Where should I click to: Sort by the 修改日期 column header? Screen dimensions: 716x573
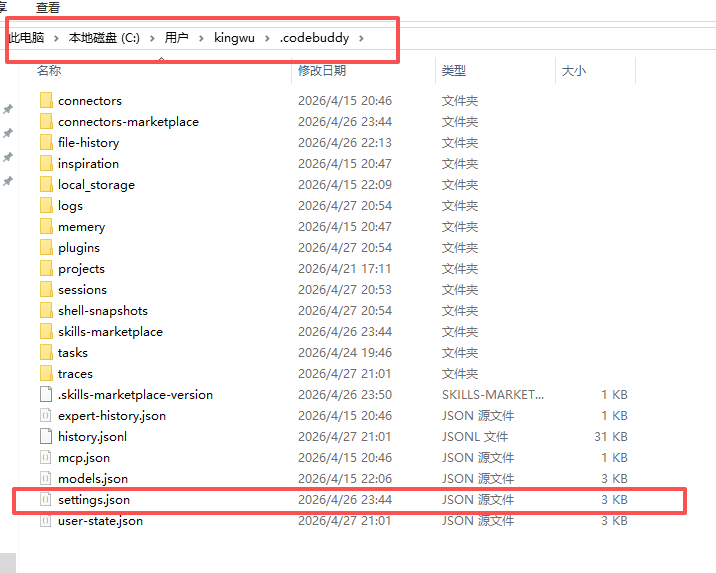click(322, 70)
